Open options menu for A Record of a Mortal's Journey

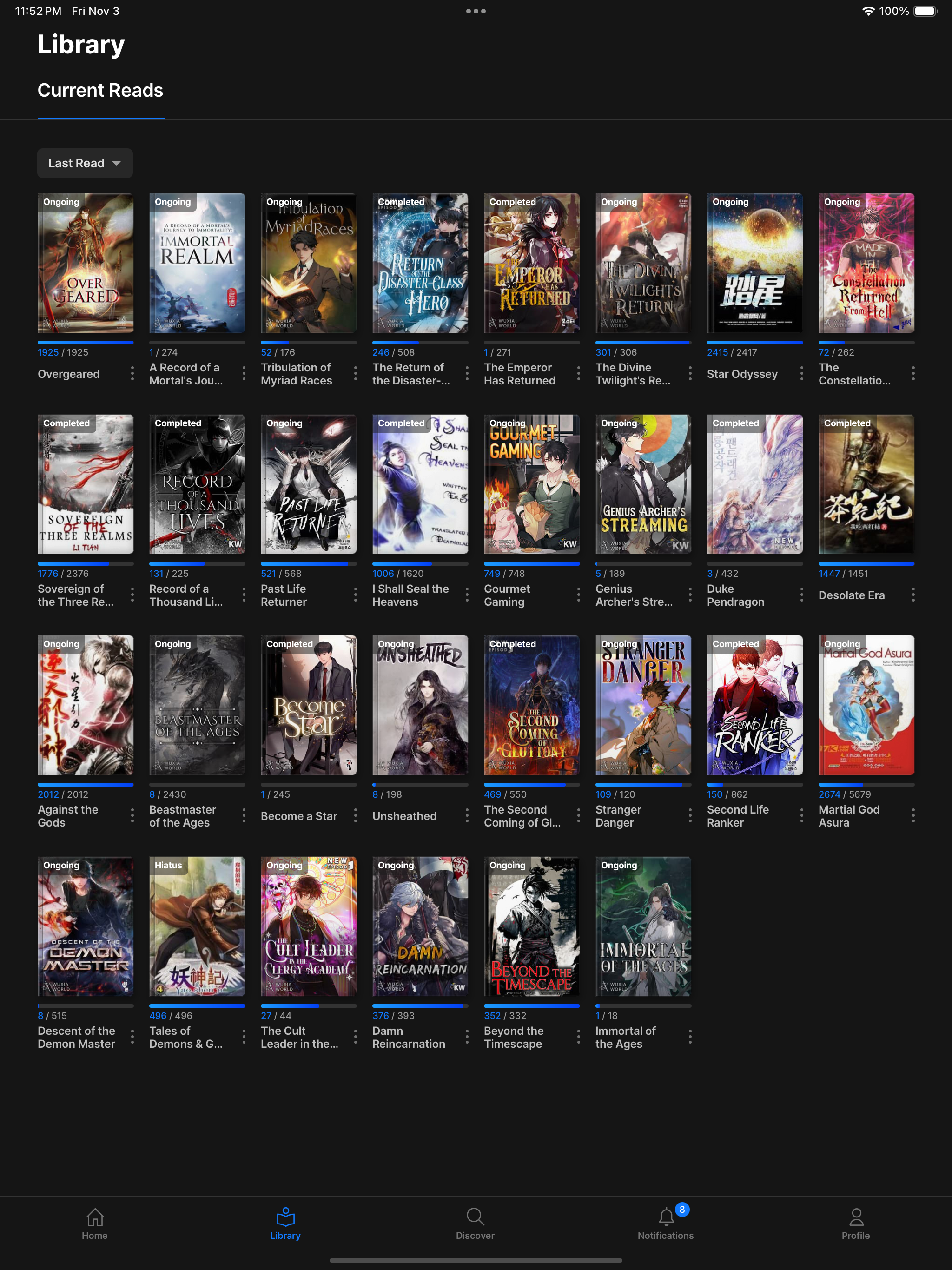point(244,374)
